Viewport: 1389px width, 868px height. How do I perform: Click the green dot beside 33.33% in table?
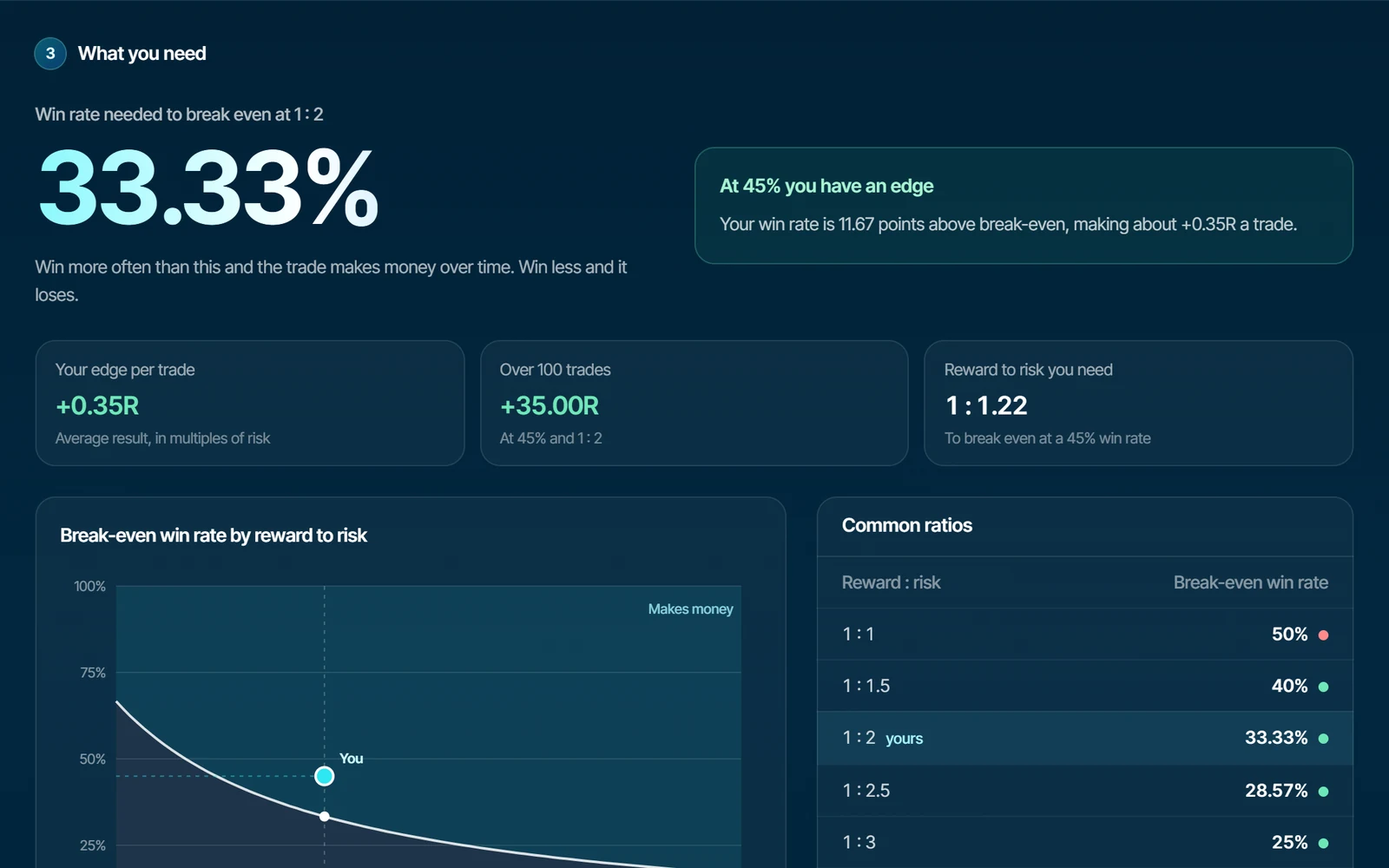point(1324,739)
